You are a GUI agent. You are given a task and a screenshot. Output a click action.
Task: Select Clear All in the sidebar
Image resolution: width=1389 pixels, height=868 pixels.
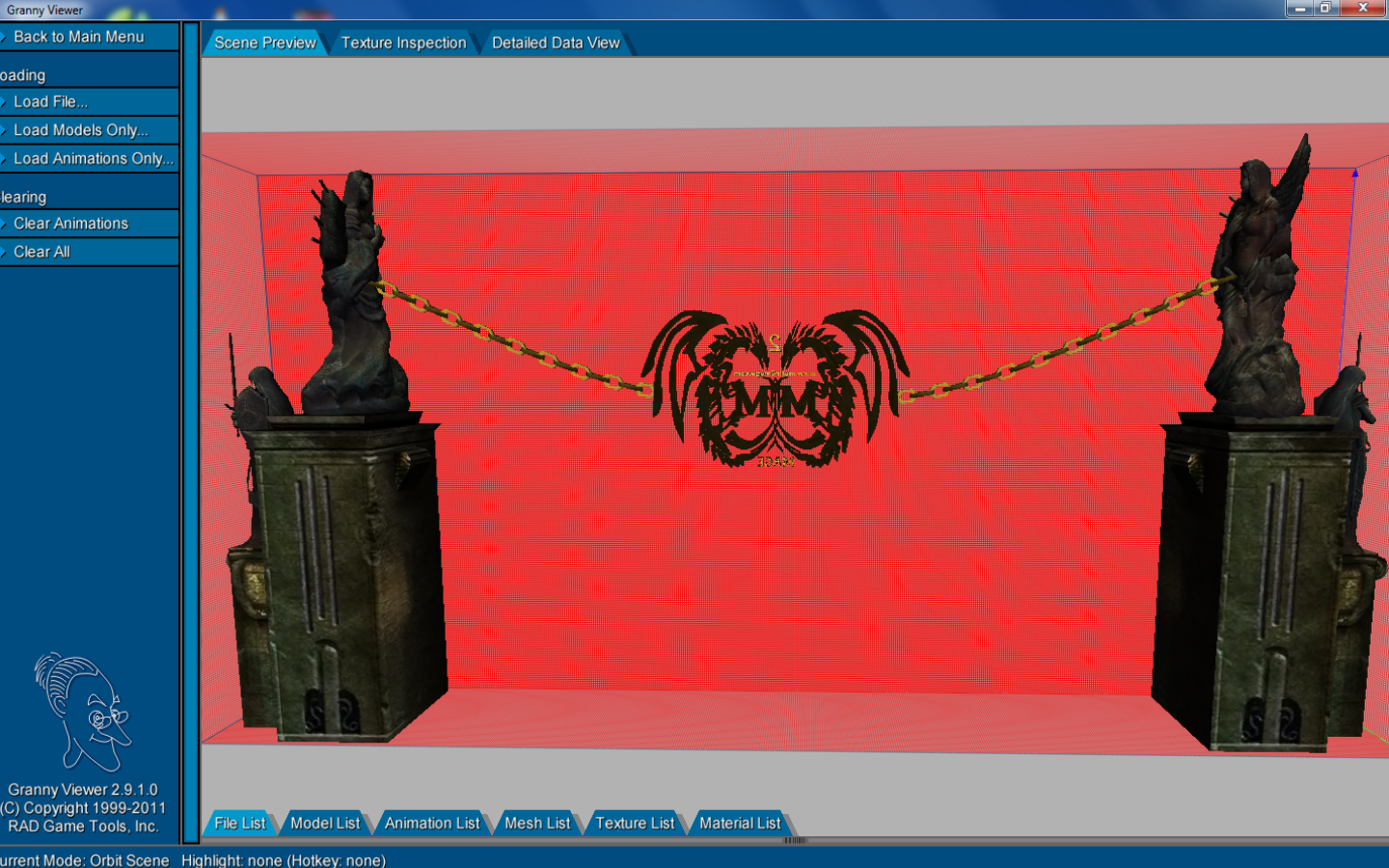tap(89, 252)
